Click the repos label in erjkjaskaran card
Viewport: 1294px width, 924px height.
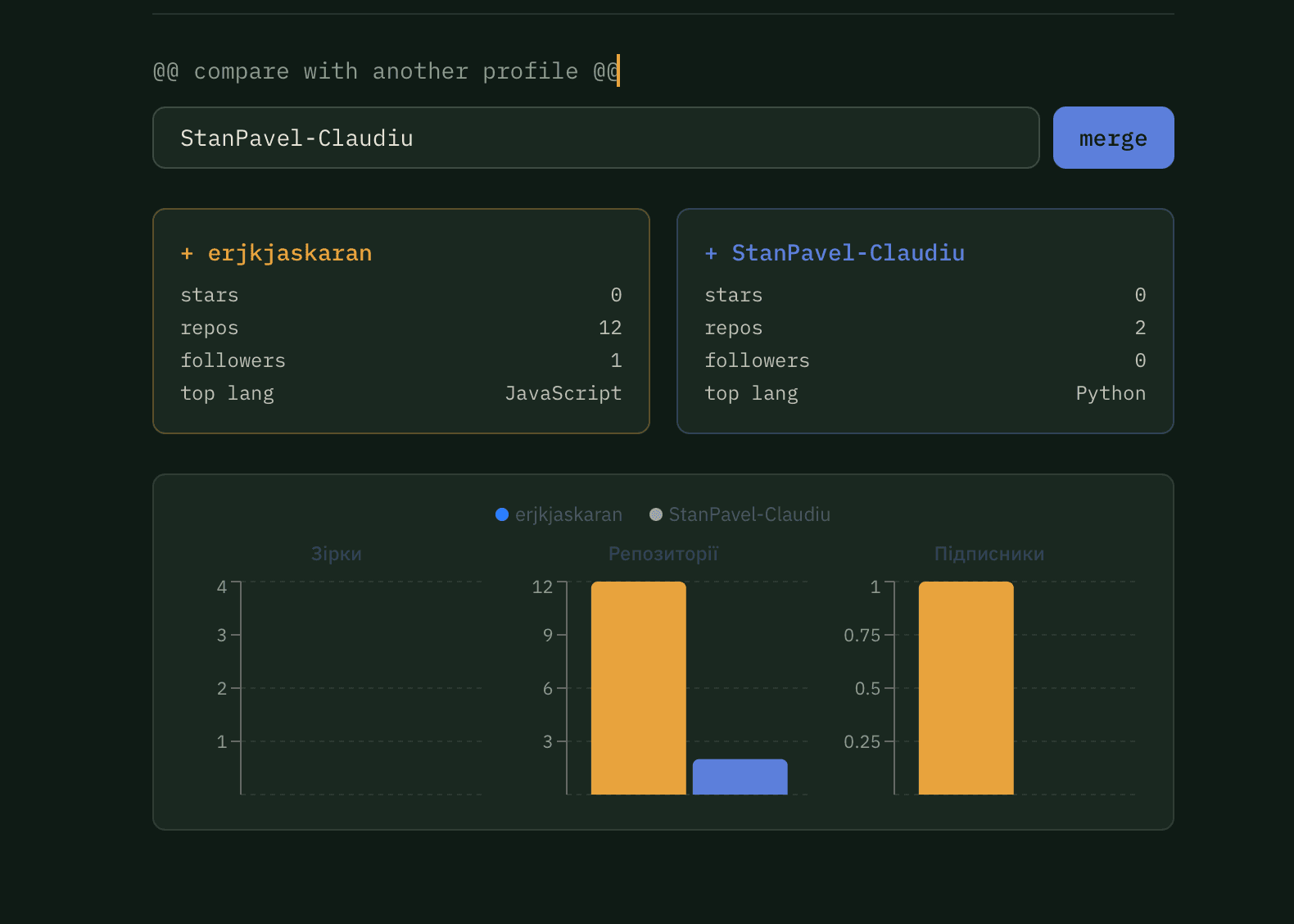pyautogui.click(x=210, y=328)
